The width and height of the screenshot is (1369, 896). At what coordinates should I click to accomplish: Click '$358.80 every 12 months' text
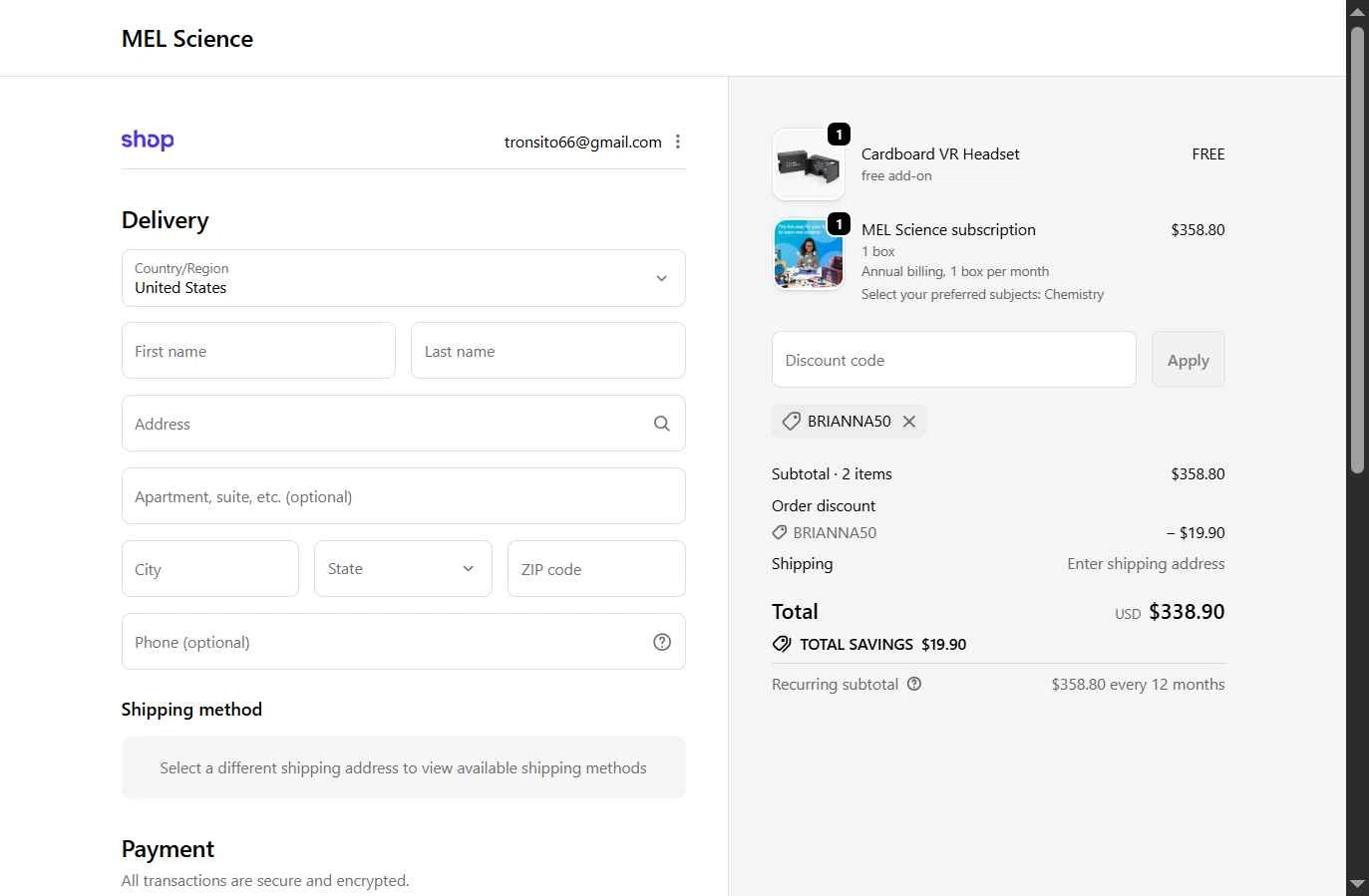point(1138,684)
